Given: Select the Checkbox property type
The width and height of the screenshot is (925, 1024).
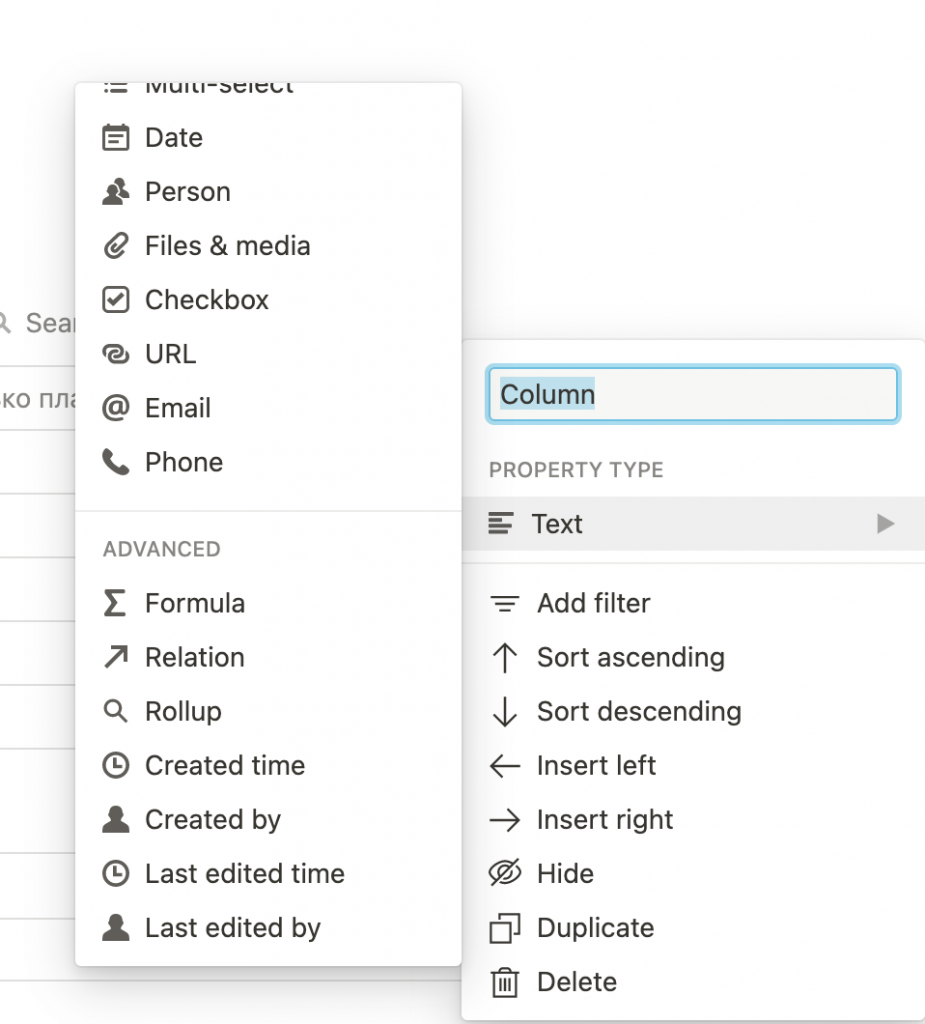Looking at the screenshot, I should click(x=206, y=300).
